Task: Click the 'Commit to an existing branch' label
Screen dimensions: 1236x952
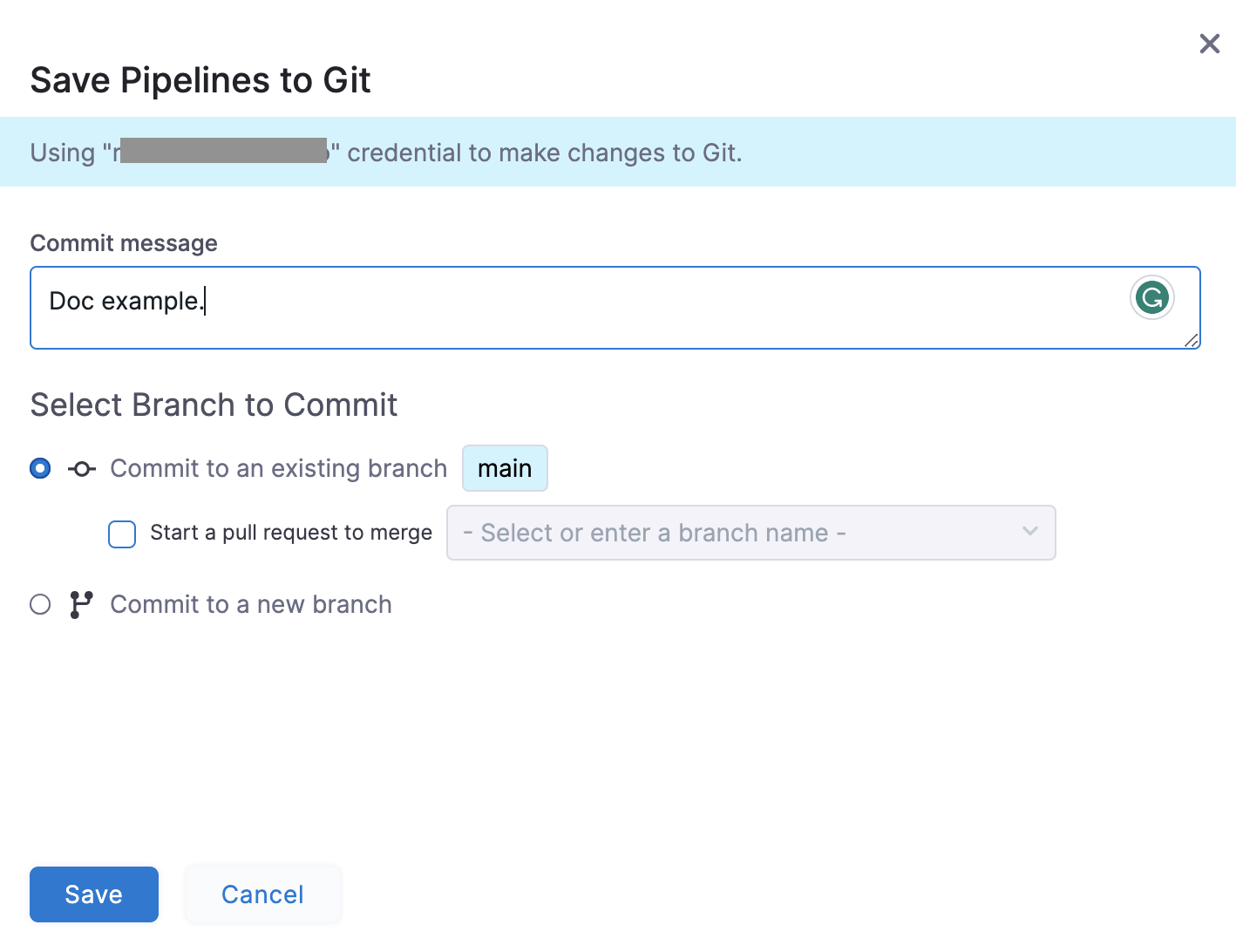Action: 278,469
